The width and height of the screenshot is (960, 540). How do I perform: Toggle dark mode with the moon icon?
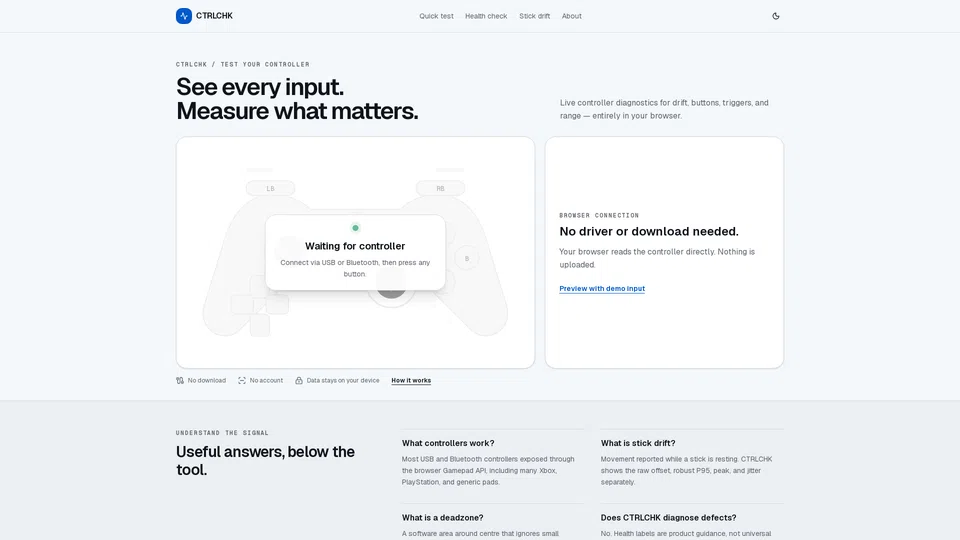tap(776, 16)
